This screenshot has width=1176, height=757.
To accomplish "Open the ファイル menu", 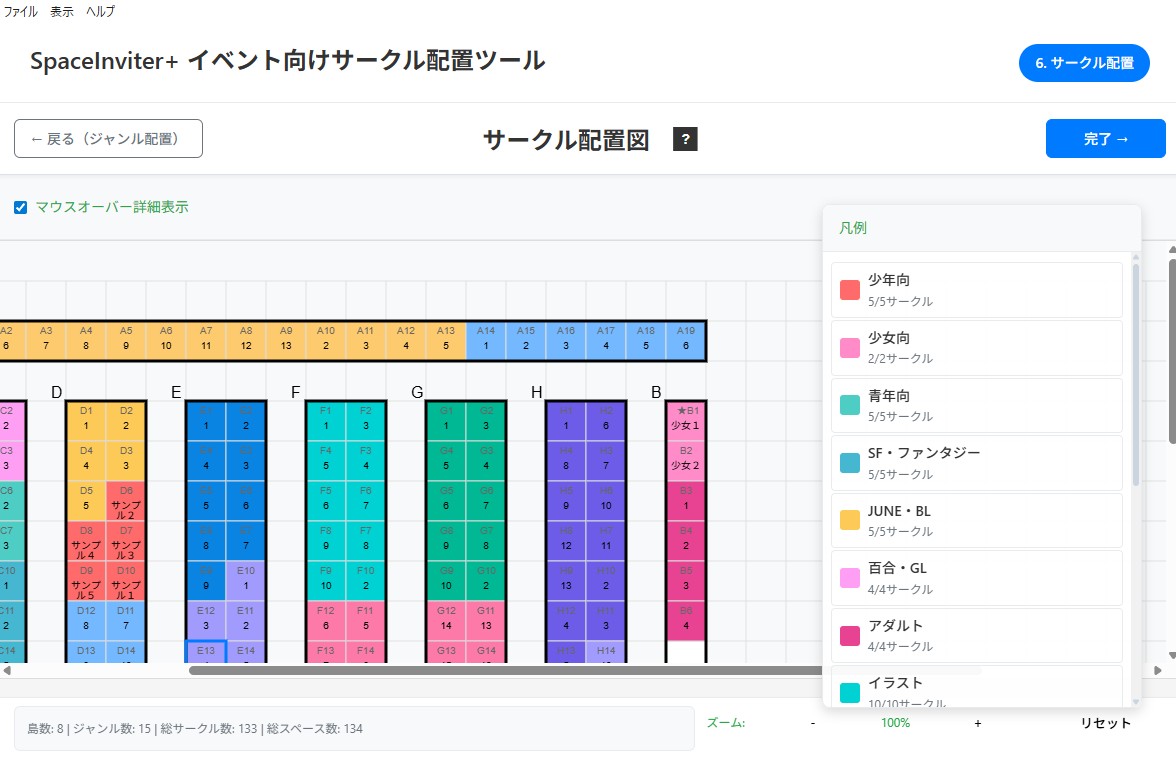I will [20, 12].
